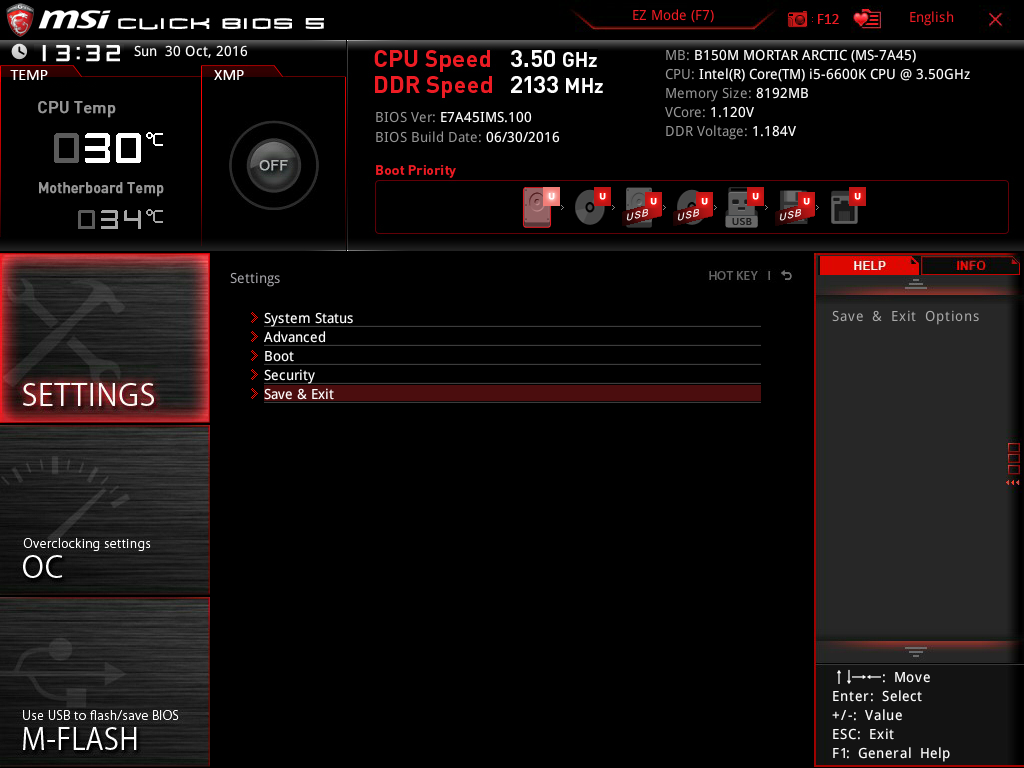The height and width of the screenshot is (768, 1024).
Task: Click the Motherboard Temp 034 reading
Action: [x=120, y=219]
